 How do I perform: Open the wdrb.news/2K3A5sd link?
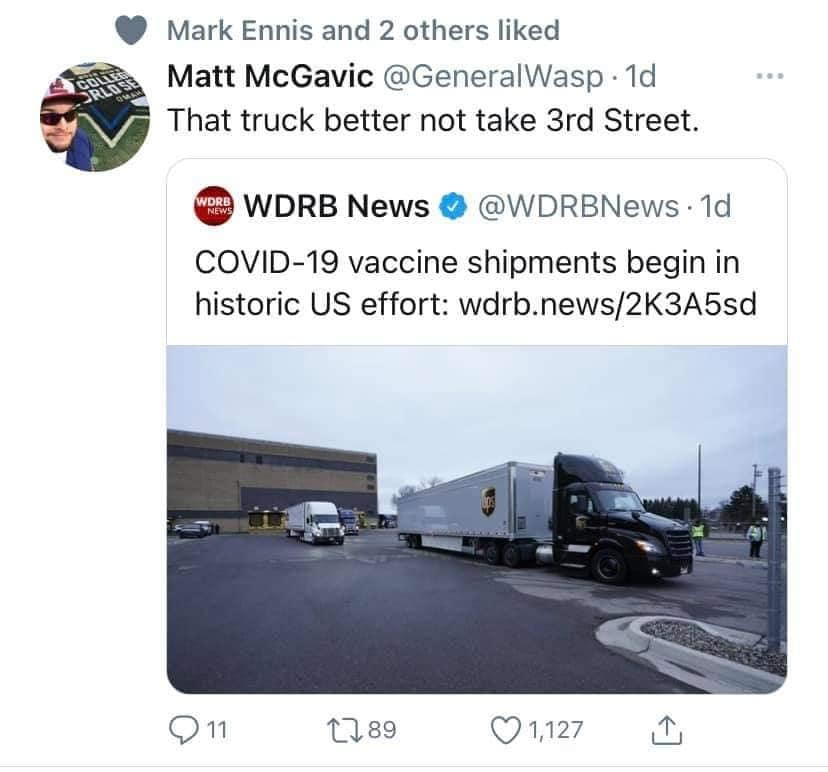[x=608, y=305]
